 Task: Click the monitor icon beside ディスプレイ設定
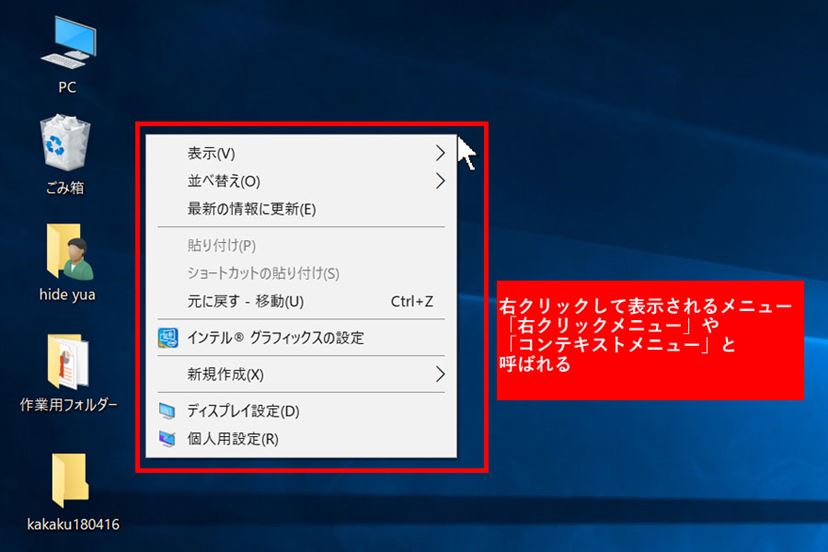coord(168,411)
